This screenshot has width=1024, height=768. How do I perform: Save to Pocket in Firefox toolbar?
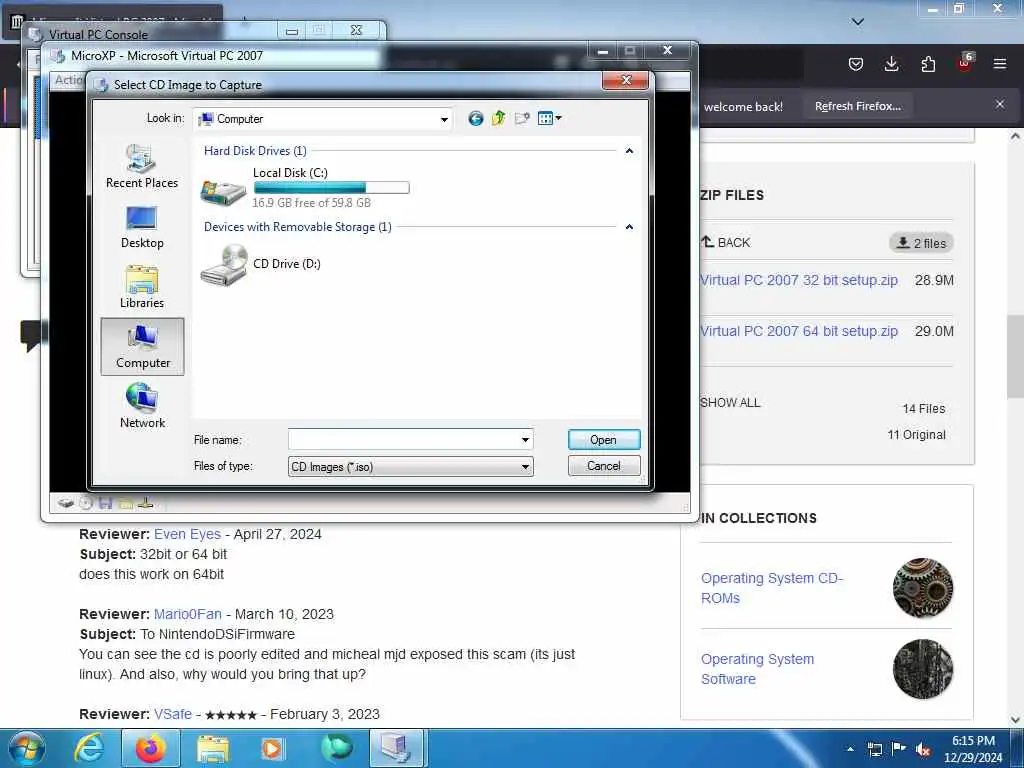pyautogui.click(x=856, y=64)
